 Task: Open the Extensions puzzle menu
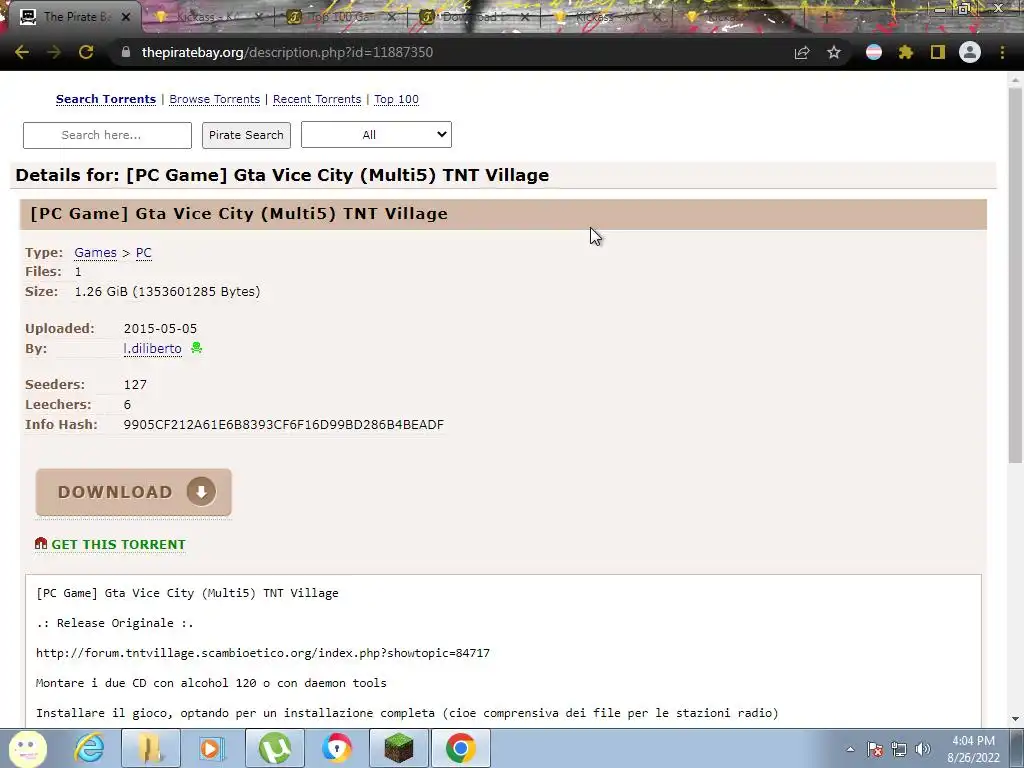(906, 52)
